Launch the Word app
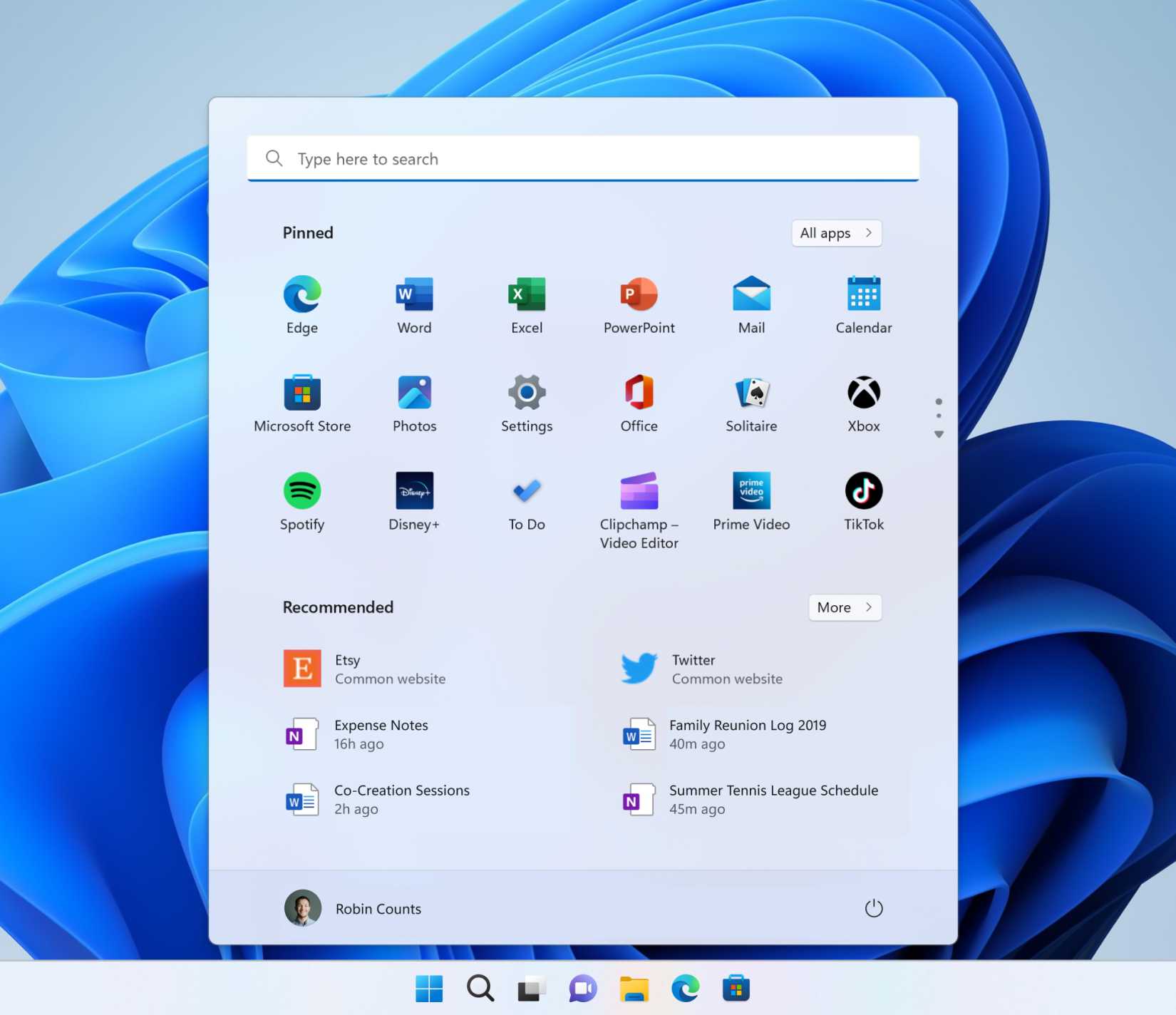This screenshot has width=1176, height=1015. [413, 303]
